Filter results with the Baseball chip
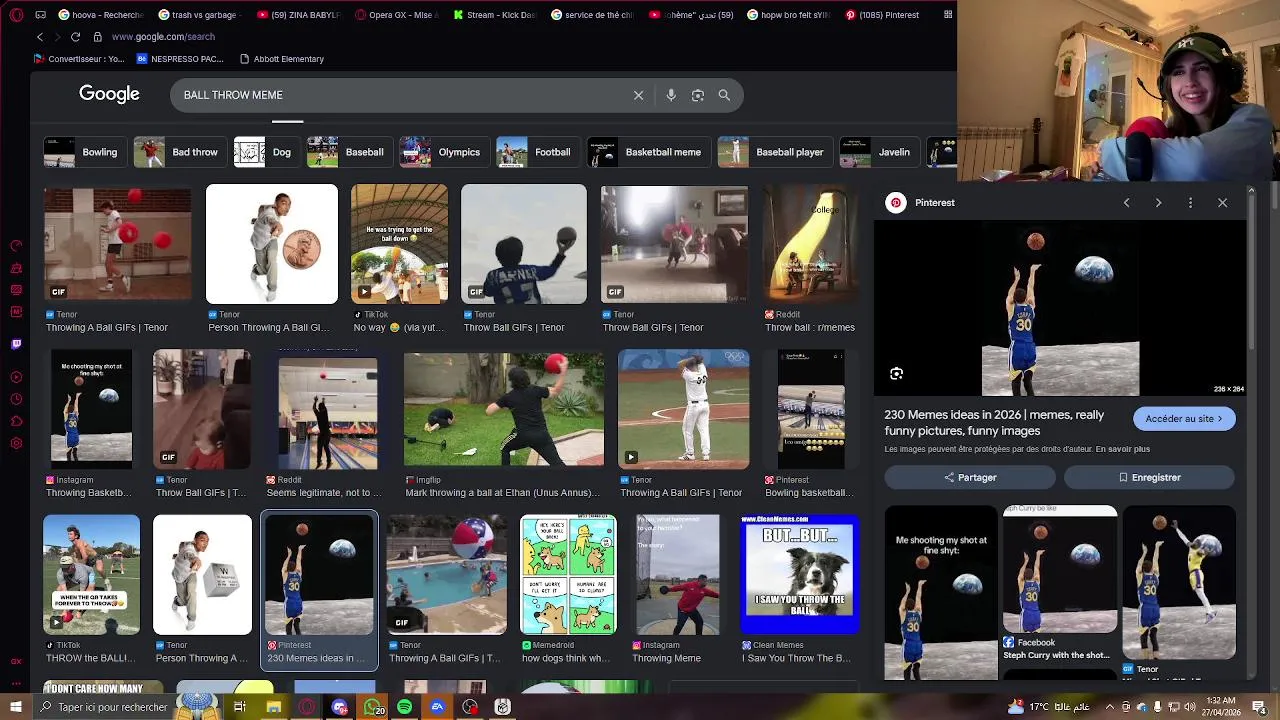Viewport: 1280px width, 720px height. (348, 152)
